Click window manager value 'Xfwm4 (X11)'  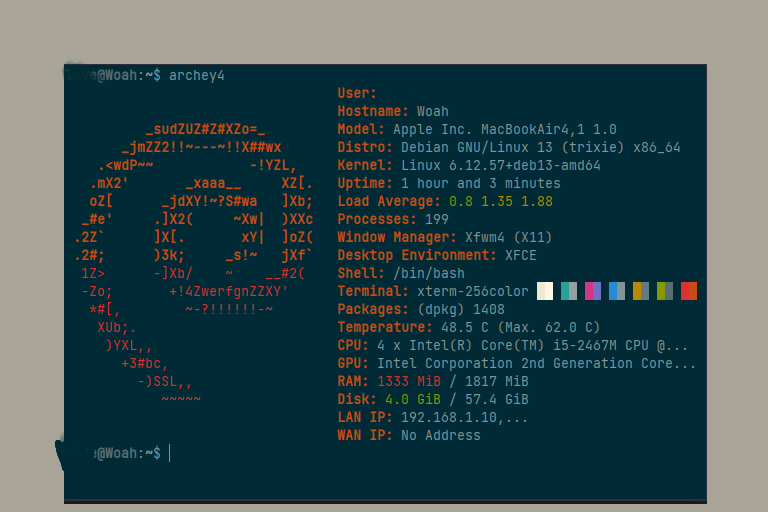click(508, 238)
